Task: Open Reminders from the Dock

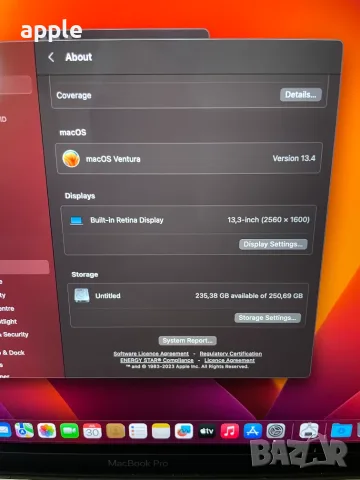Action: point(138,431)
